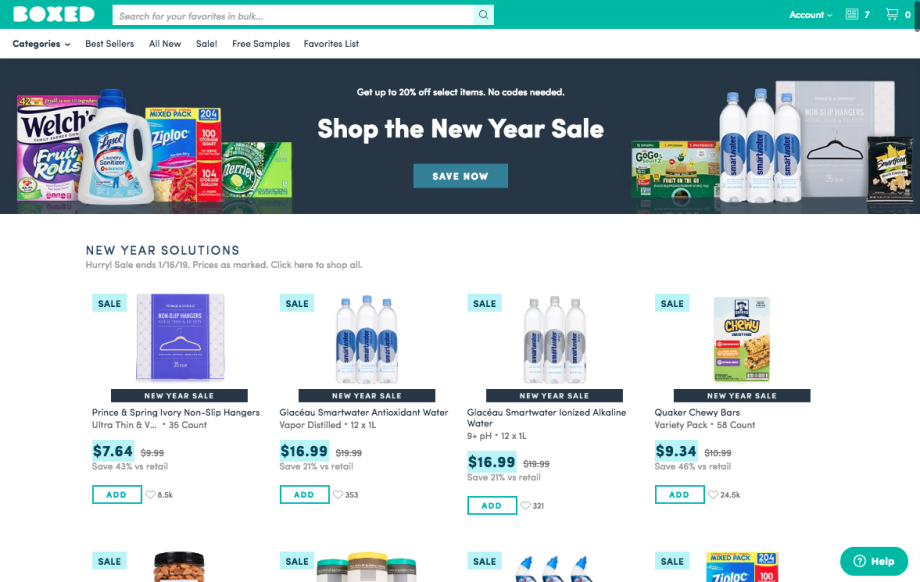The width and height of the screenshot is (920, 582).
Task: Favorite the Smartwater Ionized Alkaline heart
Action: (526, 506)
